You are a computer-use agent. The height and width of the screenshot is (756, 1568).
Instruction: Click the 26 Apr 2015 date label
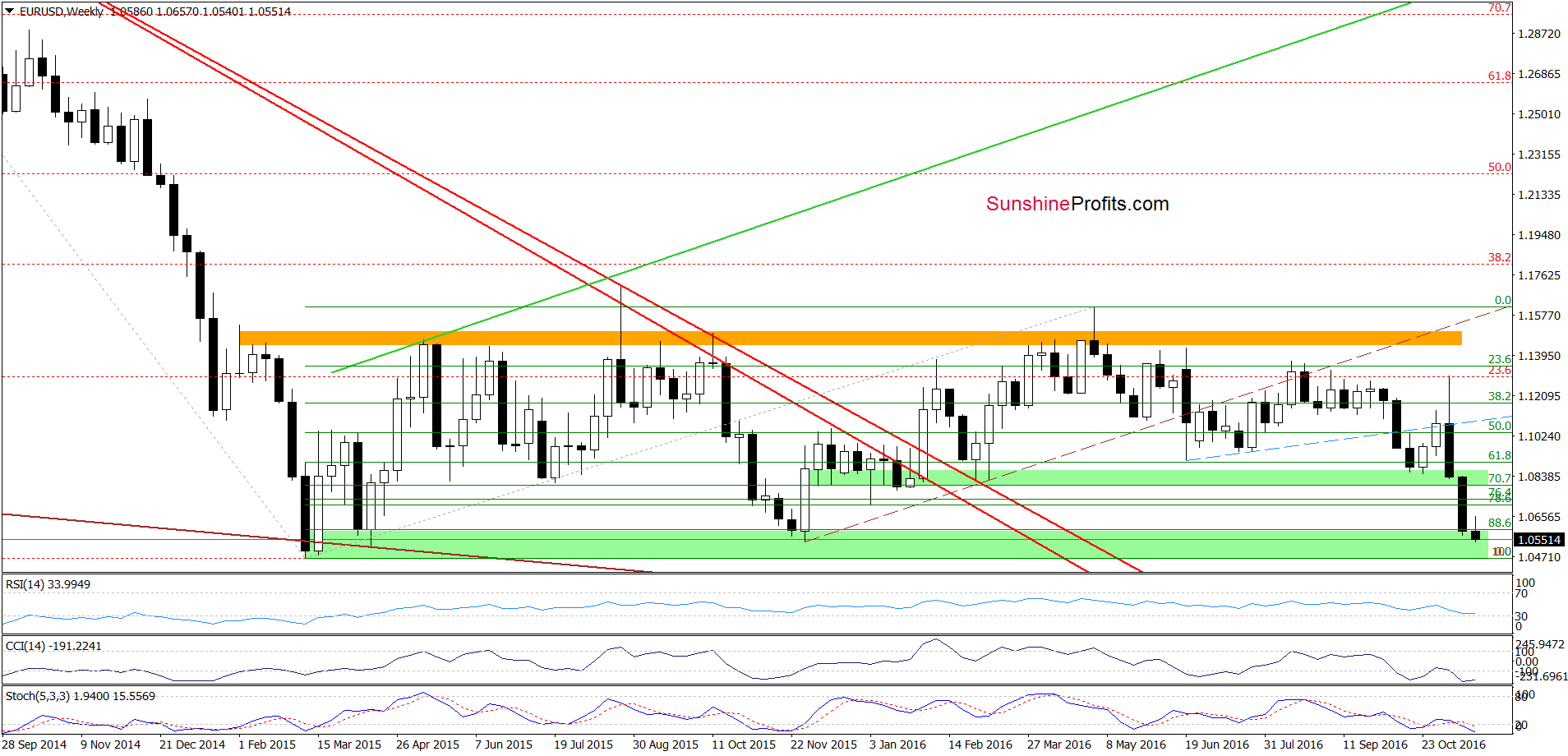click(x=427, y=744)
